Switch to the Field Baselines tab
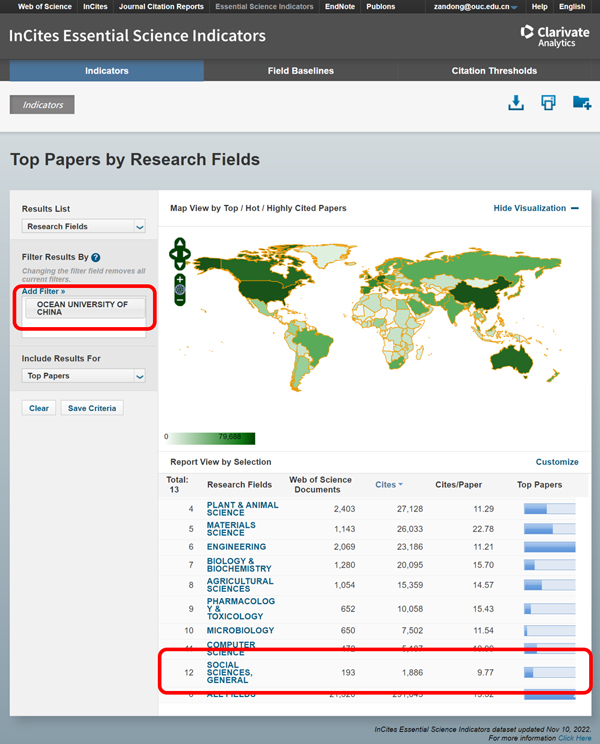 301,71
